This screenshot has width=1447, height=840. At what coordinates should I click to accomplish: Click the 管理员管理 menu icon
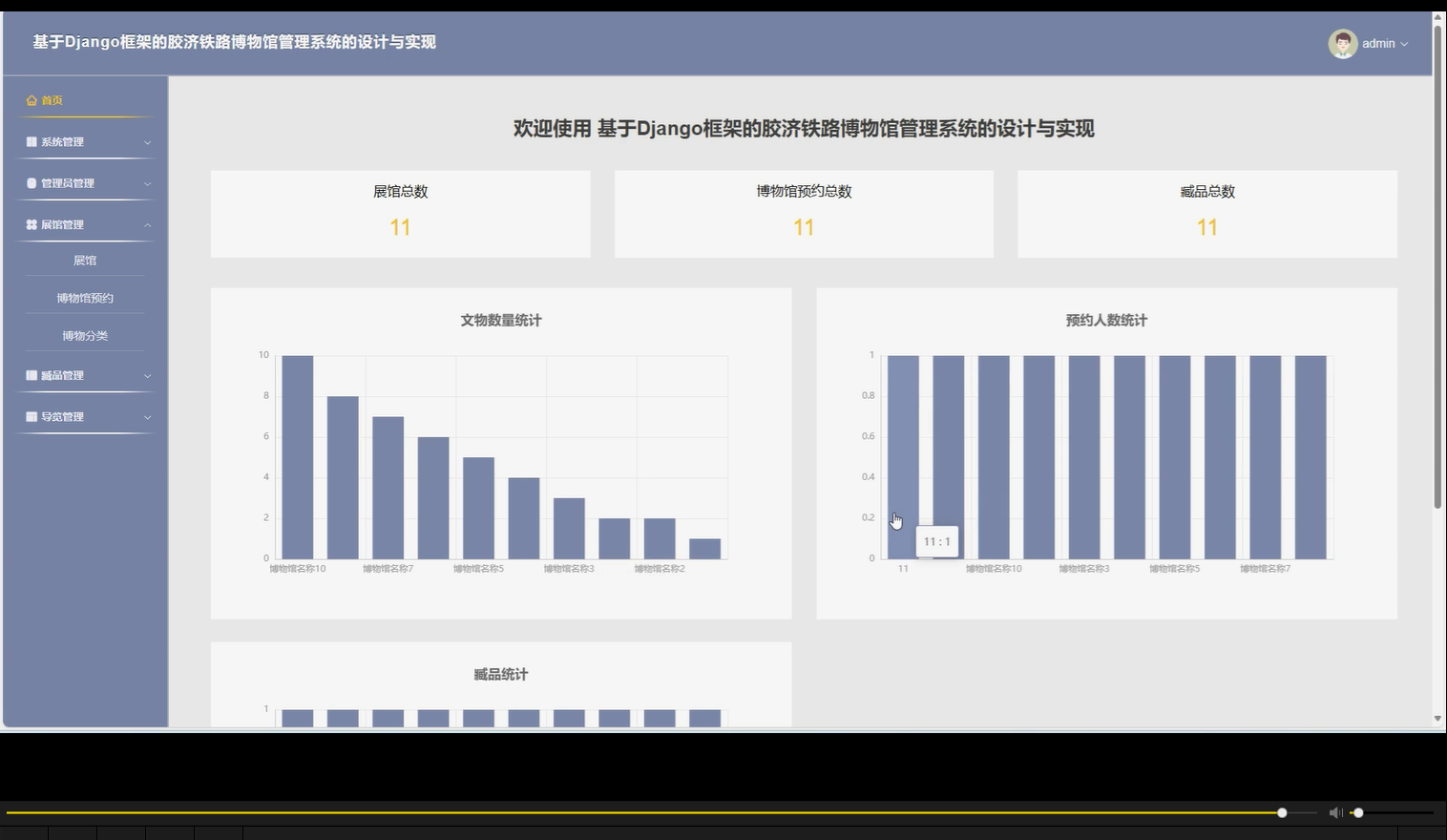tap(31, 183)
